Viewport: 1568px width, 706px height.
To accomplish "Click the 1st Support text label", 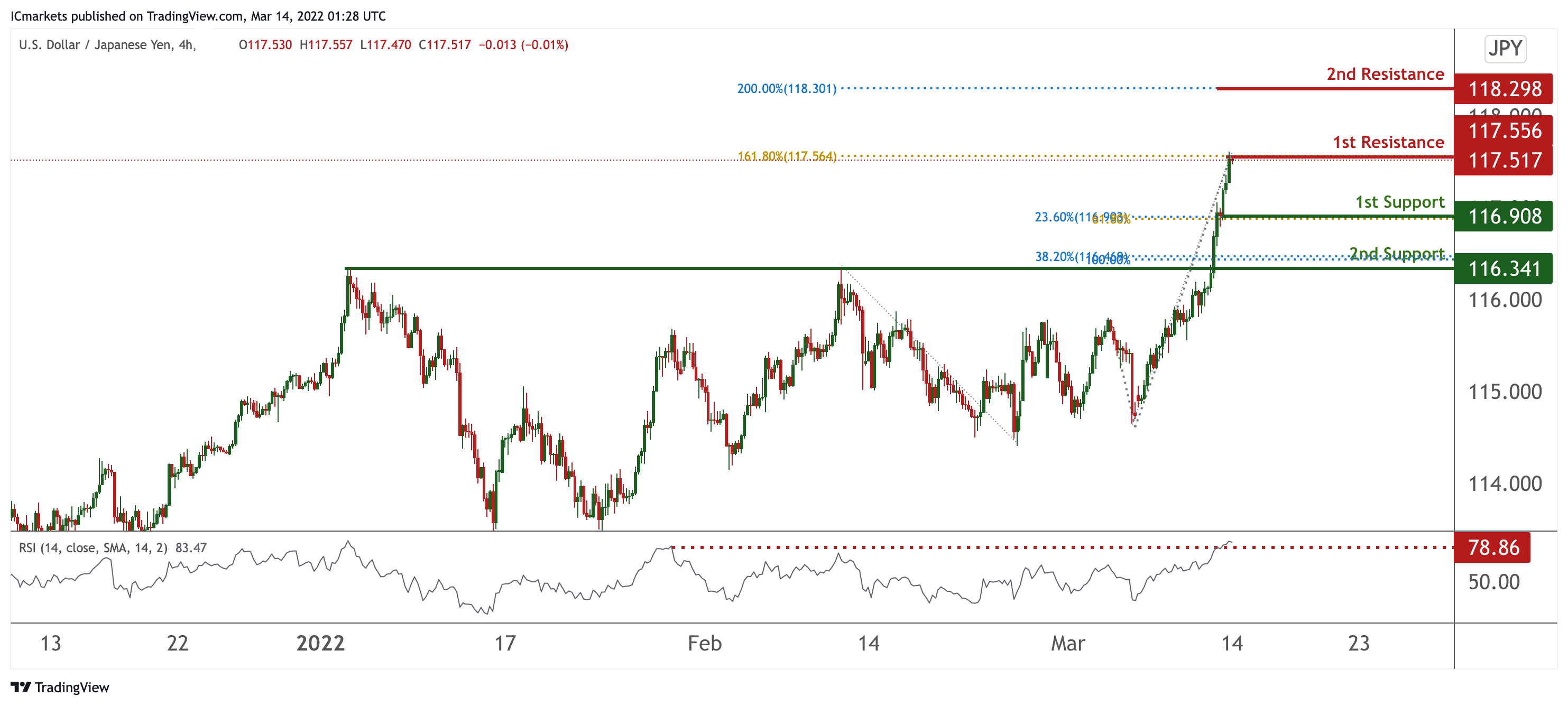I will coord(1399,201).
